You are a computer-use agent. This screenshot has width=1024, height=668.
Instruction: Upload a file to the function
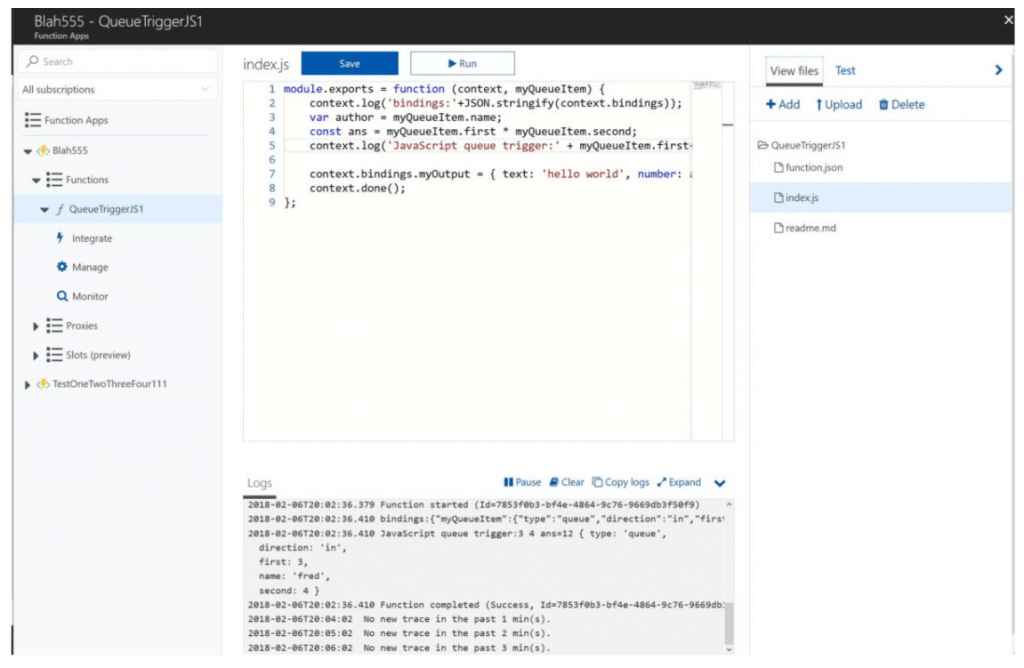[x=838, y=104]
